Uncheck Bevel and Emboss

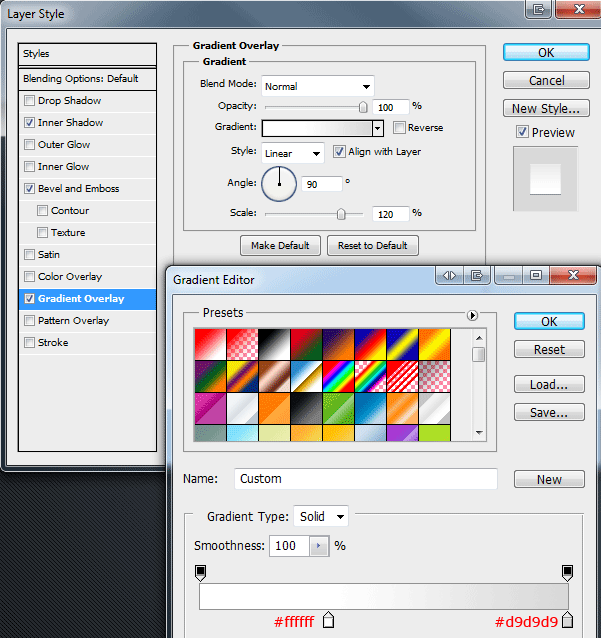29,188
